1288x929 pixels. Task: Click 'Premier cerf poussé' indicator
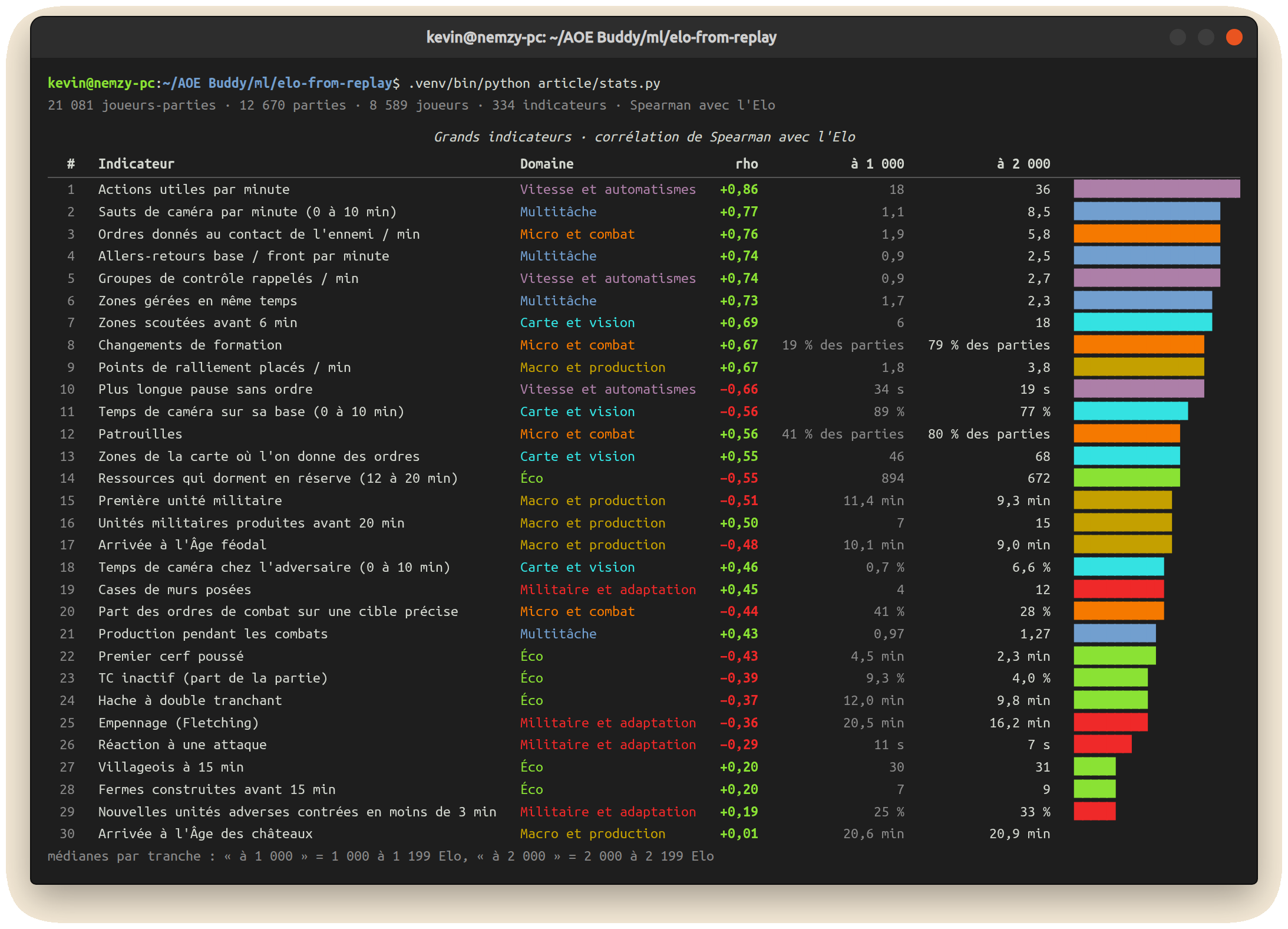[171, 656]
